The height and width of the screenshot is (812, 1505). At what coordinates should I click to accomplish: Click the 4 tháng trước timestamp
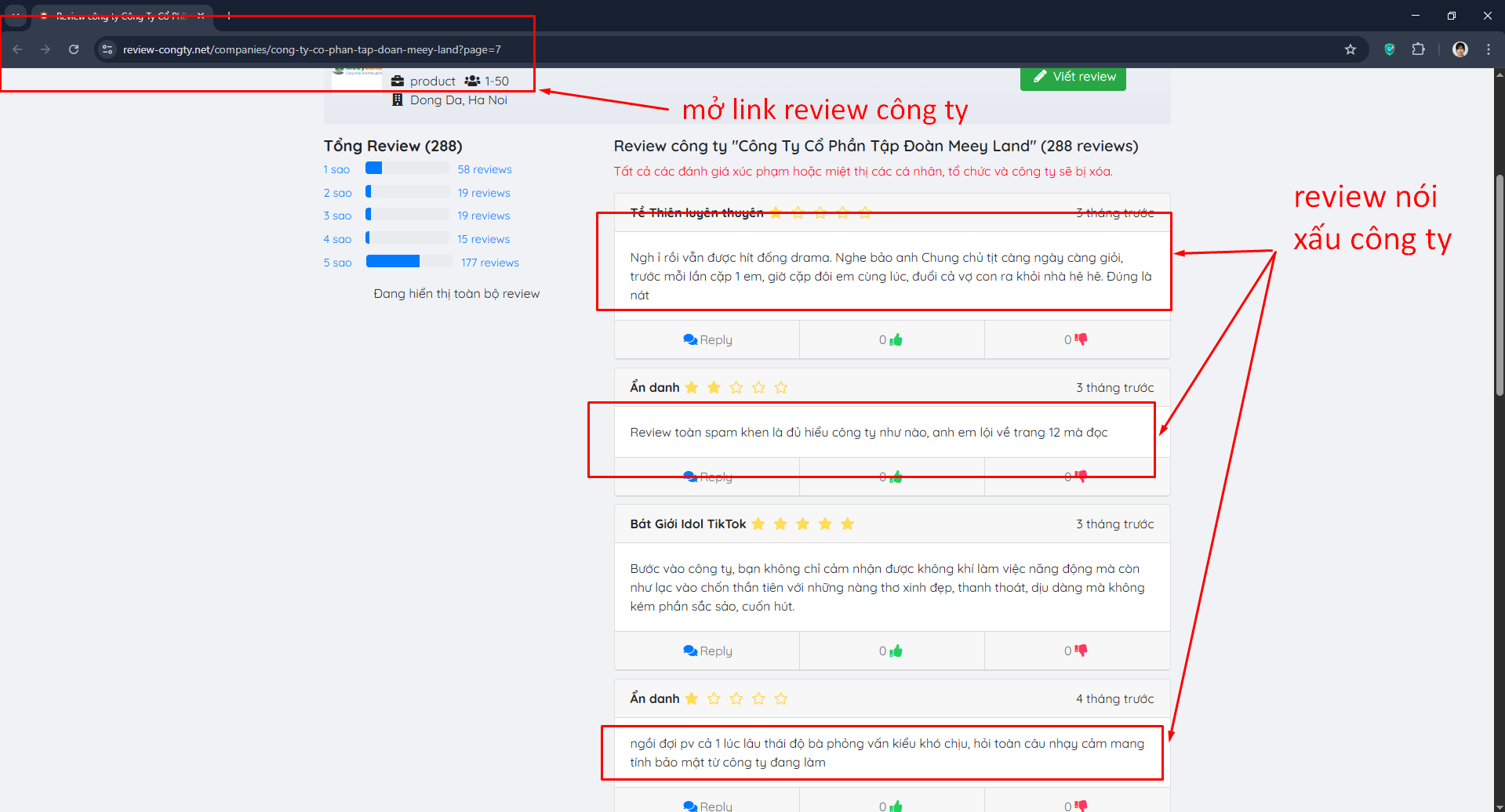click(1114, 699)
